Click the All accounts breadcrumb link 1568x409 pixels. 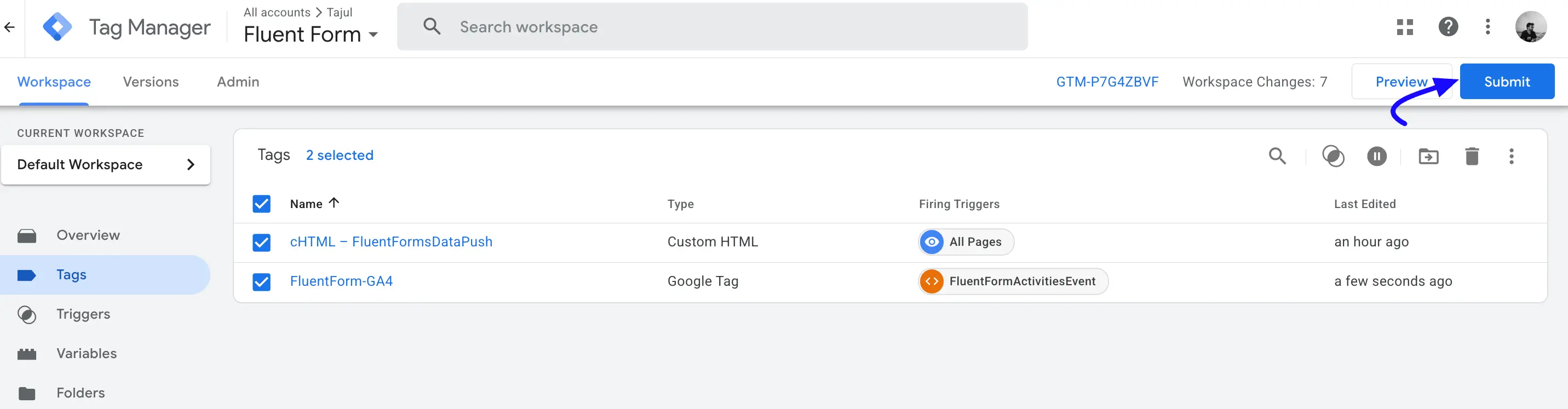[277, 12]
